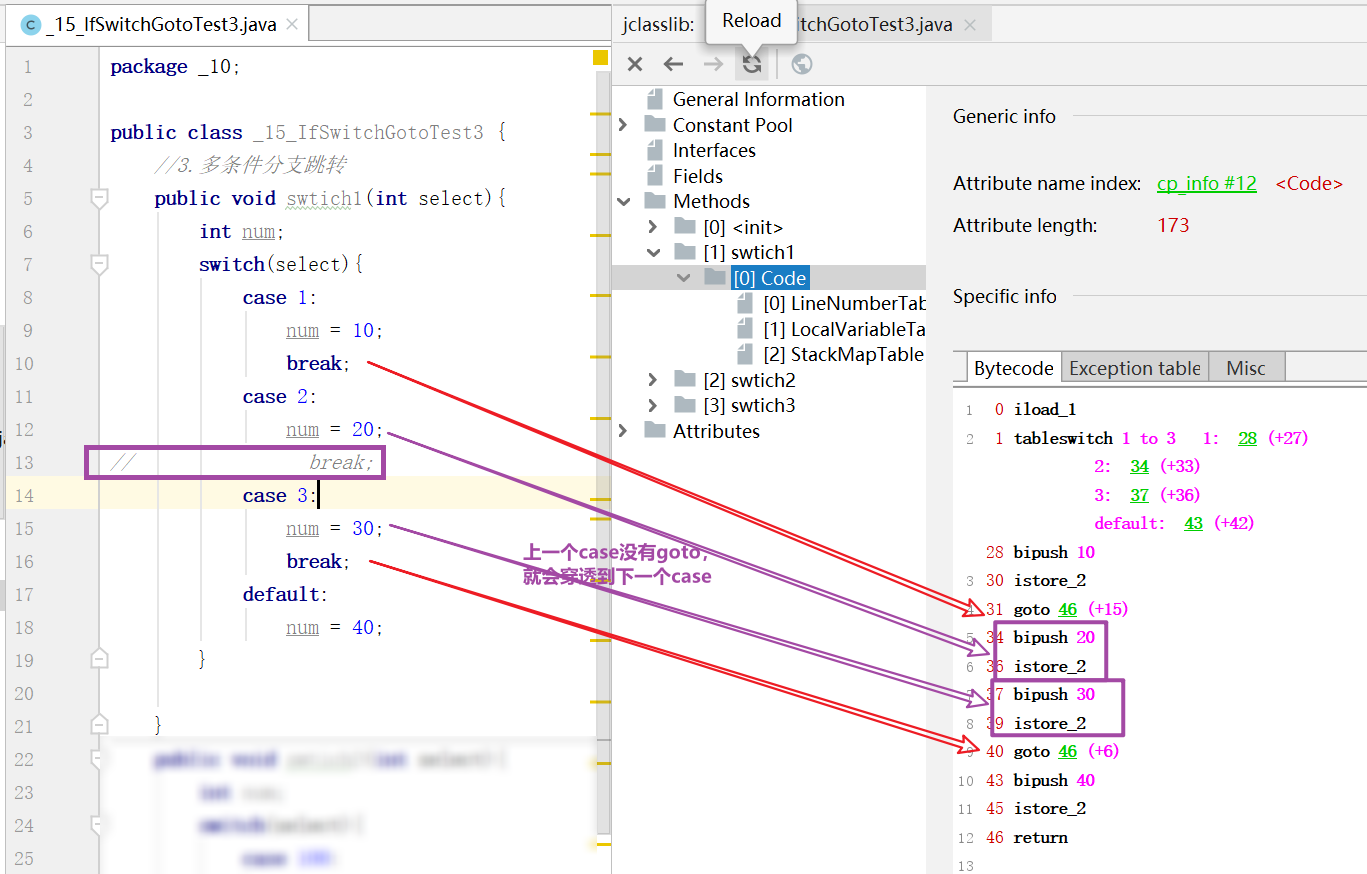Click 'num = 10;' on line 9
This screenshot has height=874, width=1367.
(334, 330)
